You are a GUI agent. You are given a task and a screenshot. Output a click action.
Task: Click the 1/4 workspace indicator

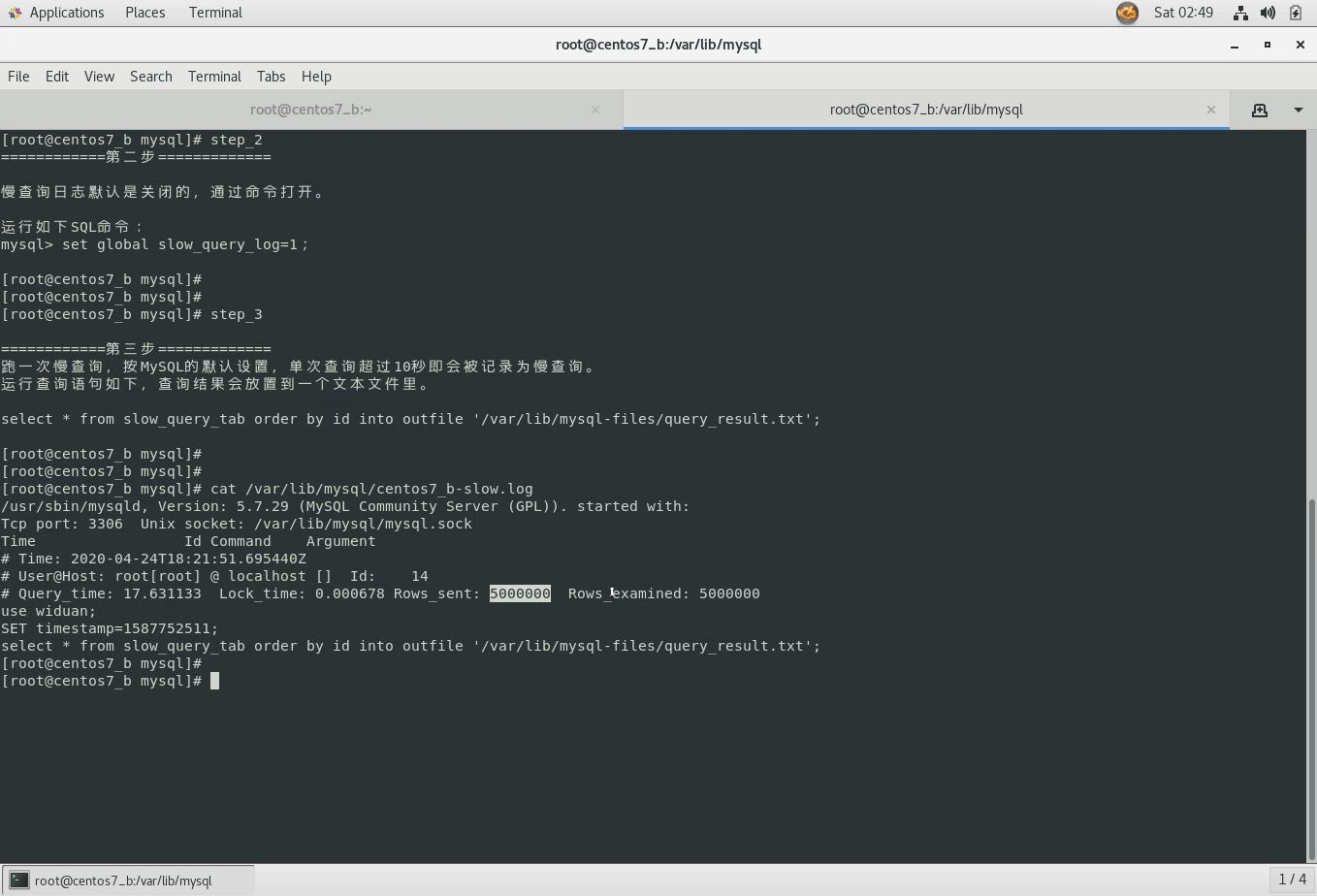point(1291,880)
